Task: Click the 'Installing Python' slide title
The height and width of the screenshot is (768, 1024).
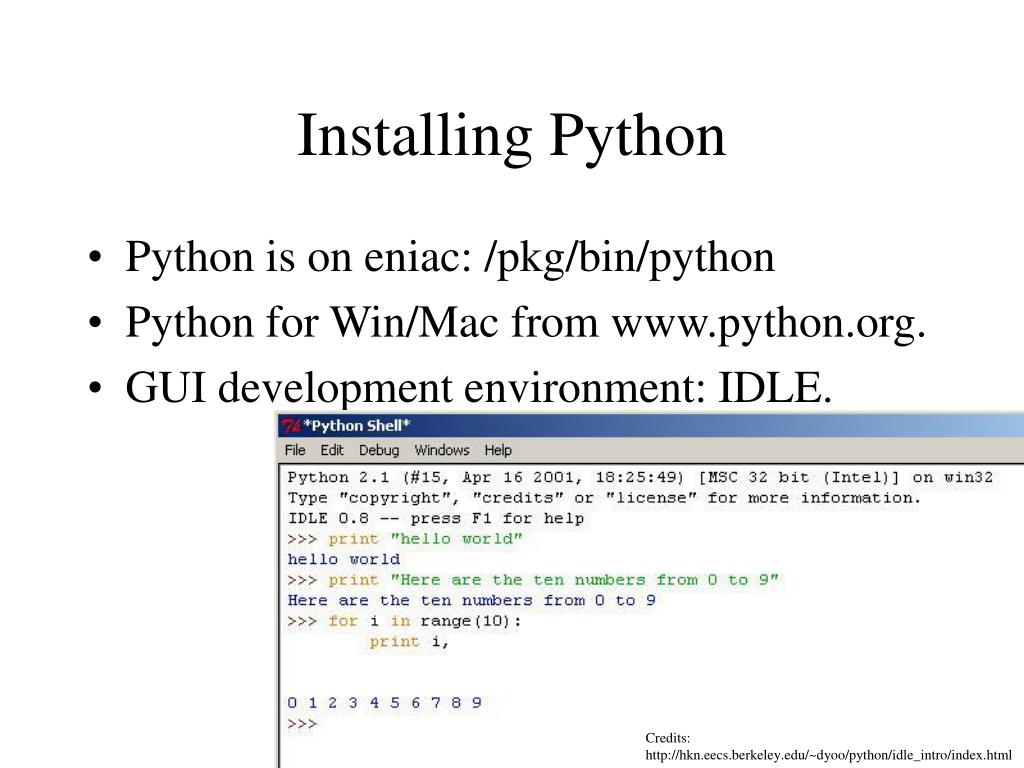Action: click(x=511, y=135)
